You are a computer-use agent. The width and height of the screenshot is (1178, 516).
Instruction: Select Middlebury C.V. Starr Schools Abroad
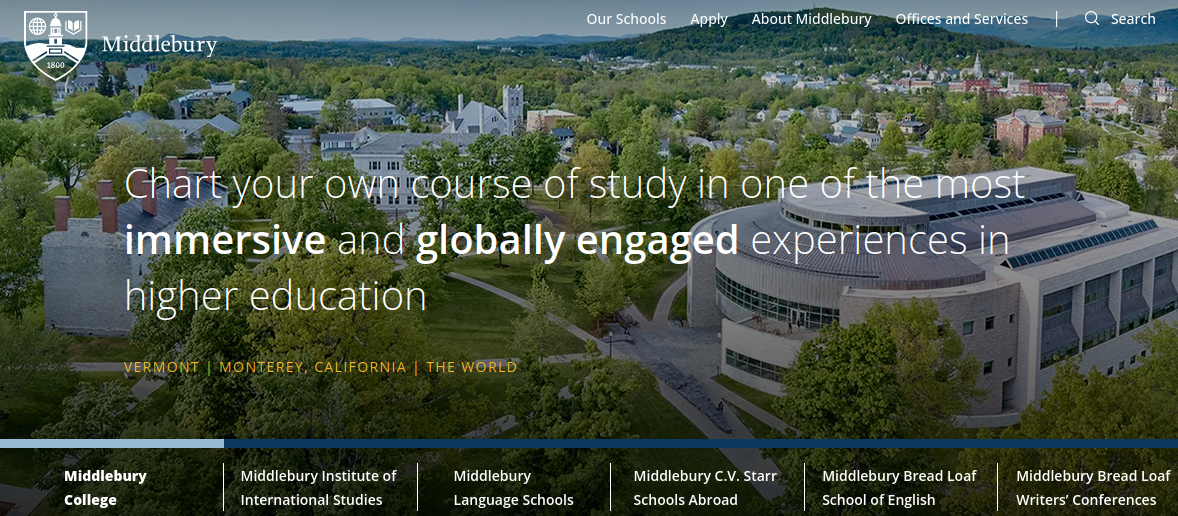point(705,487)
